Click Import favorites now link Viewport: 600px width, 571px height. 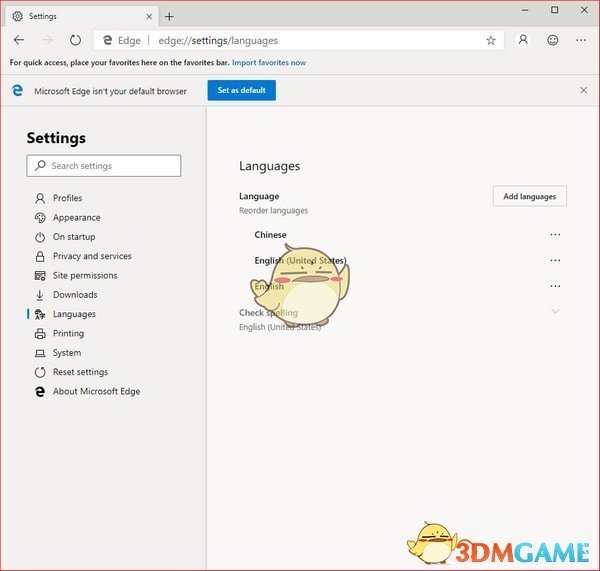coord(269,62)
